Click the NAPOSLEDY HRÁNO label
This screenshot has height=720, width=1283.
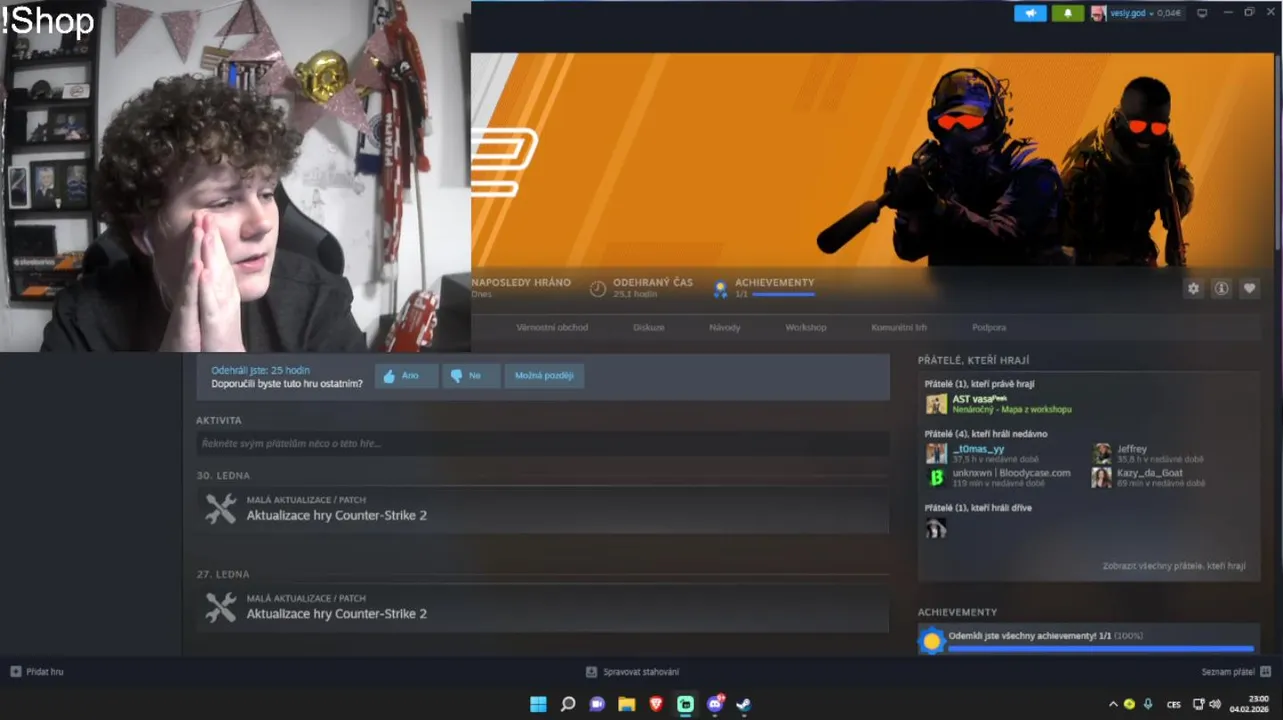coord(521,283)
